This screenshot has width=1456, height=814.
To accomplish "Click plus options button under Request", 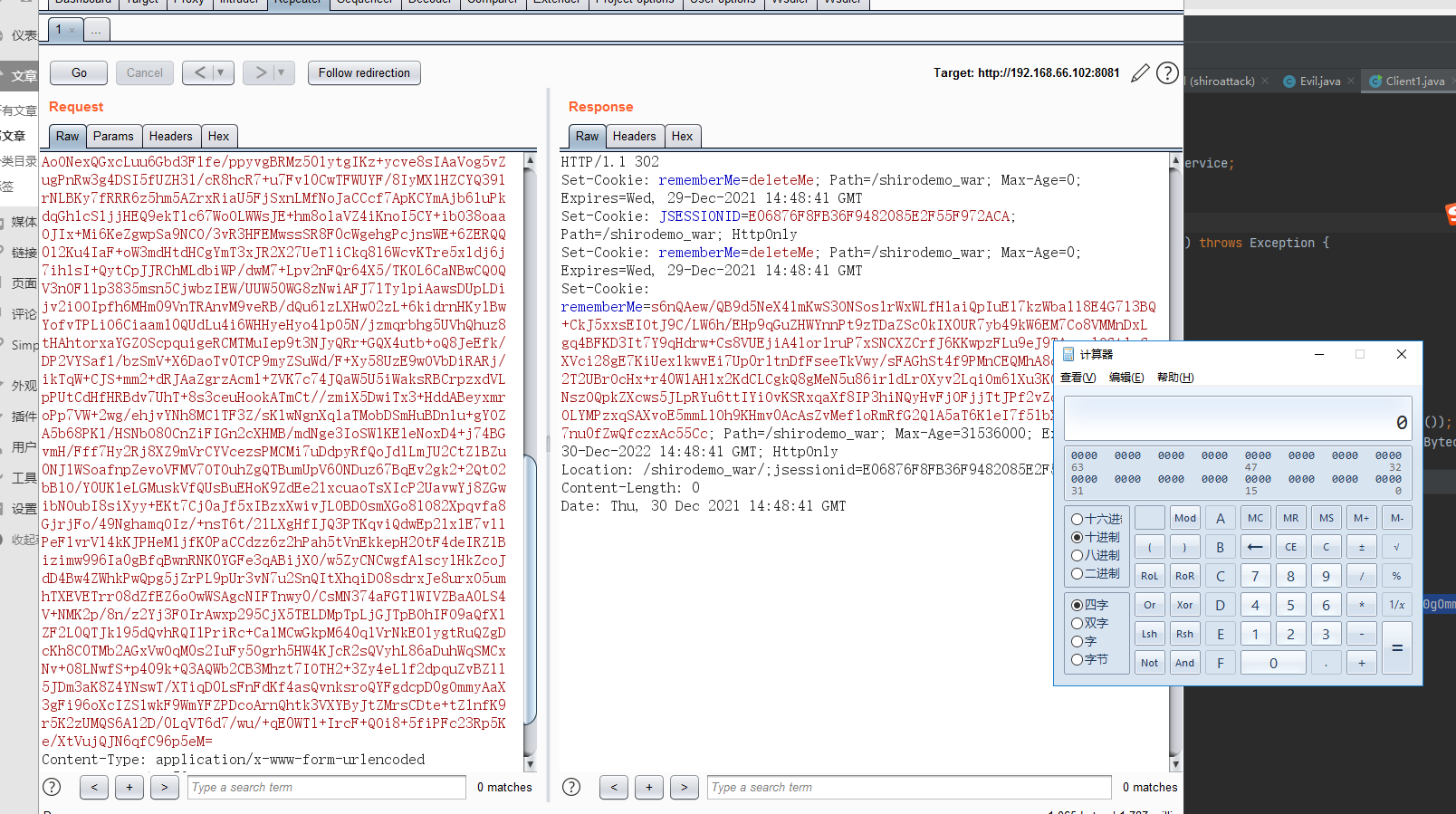I will click(x=129, y=787).
